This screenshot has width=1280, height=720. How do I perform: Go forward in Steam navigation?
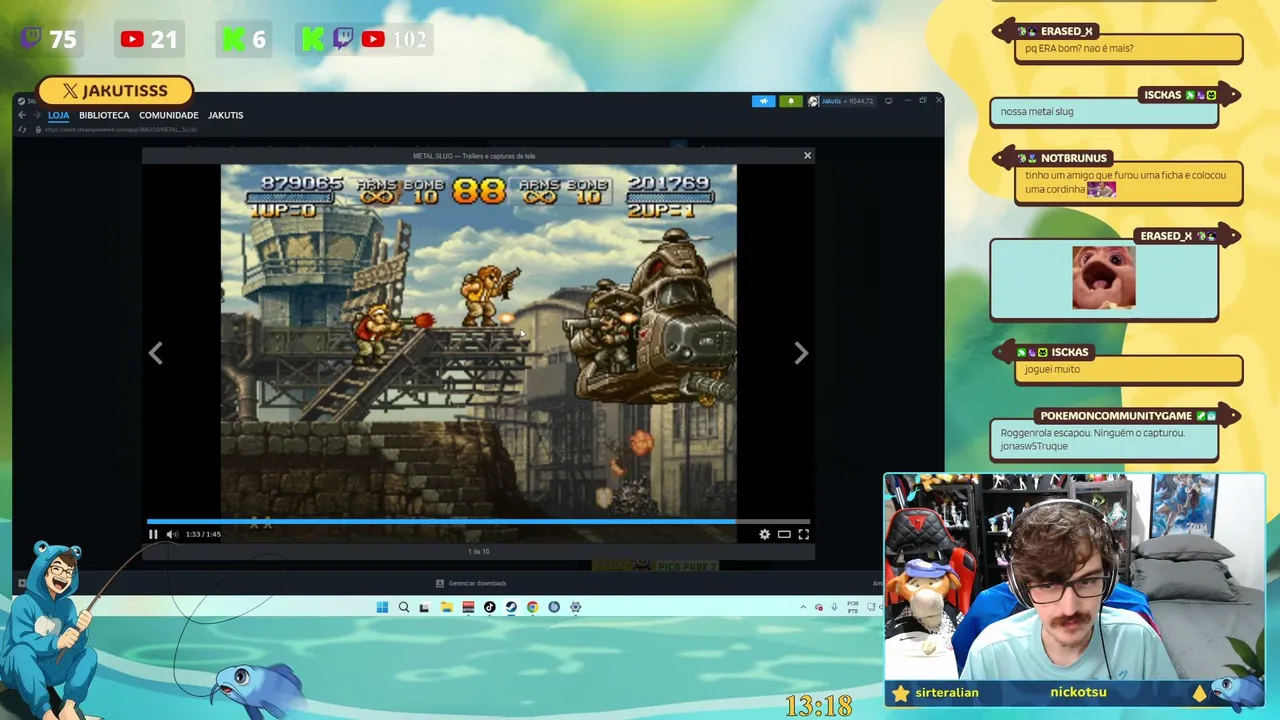coord(37,115)
